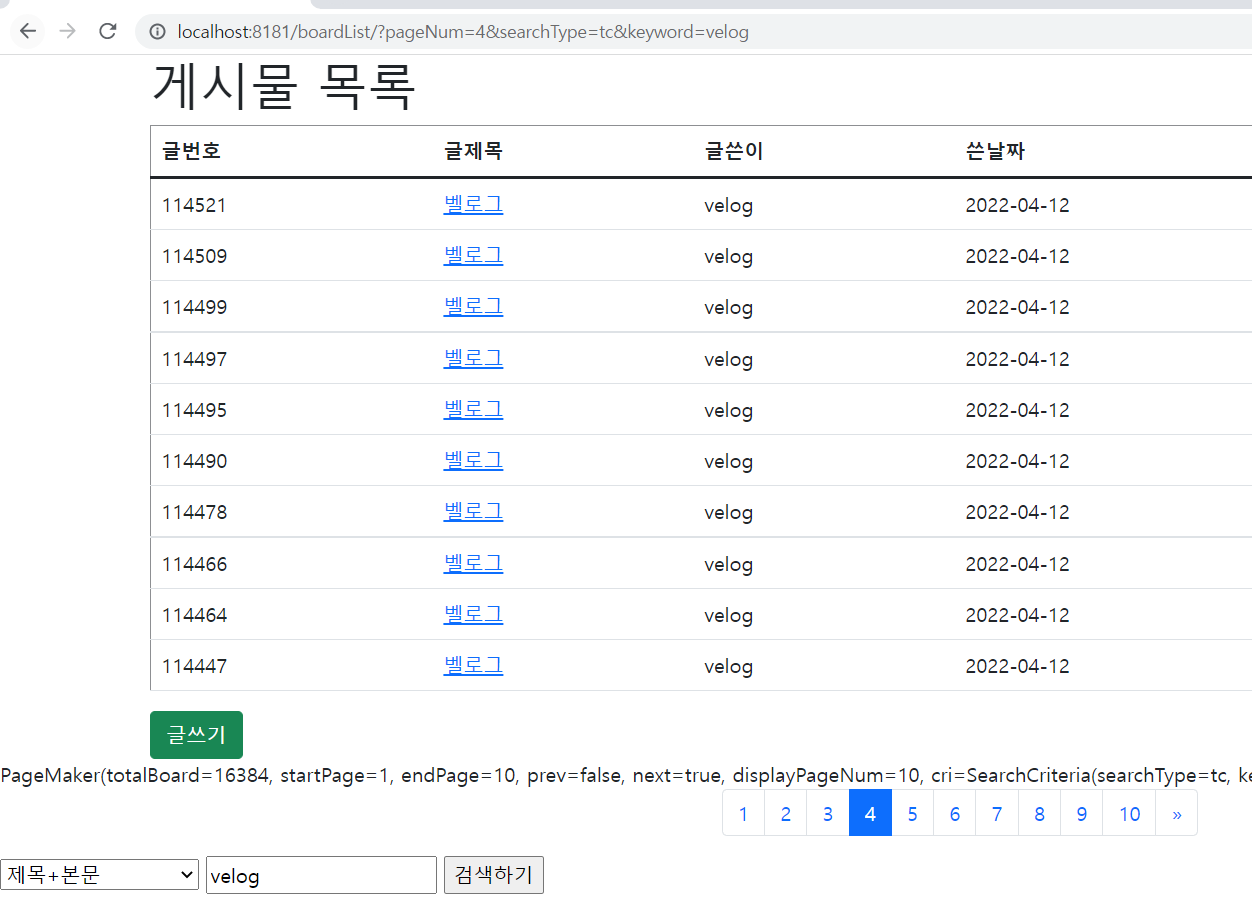
Task: Click the PageMaker debug text line
Action: point(626,776)
